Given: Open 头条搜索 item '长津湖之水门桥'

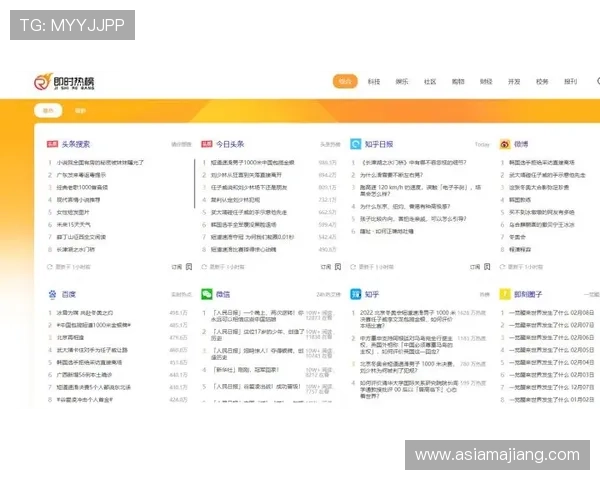Looking at the screenshot, I should point(76,249).
